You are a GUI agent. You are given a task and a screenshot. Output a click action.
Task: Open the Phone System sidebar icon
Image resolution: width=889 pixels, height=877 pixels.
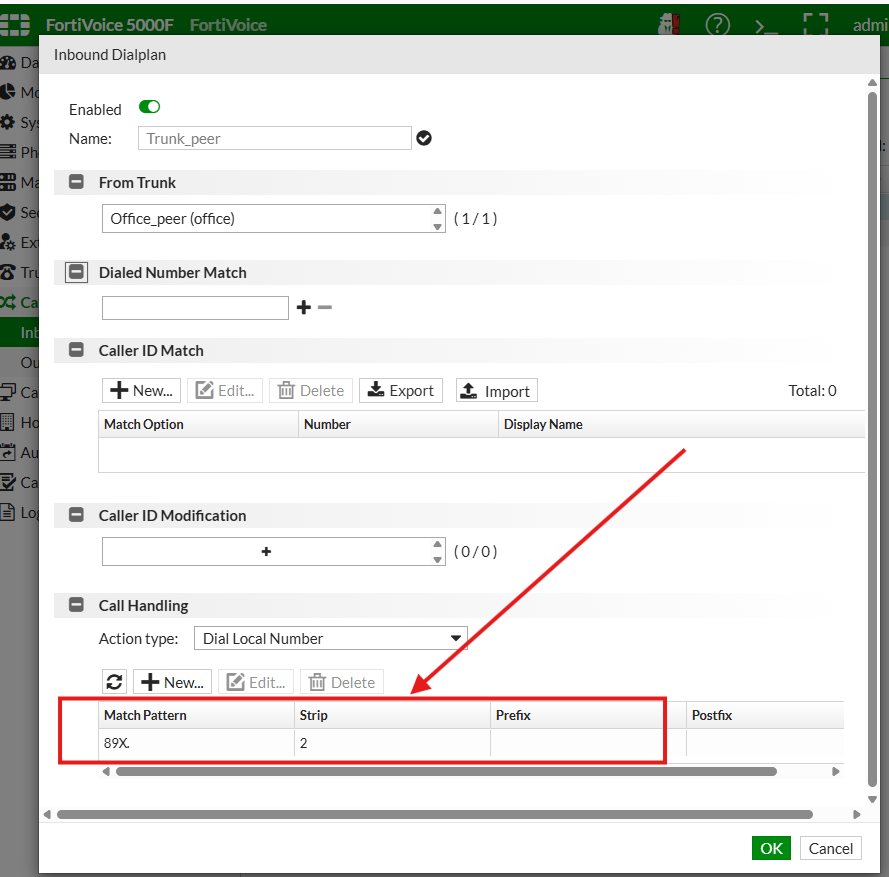pyautogui.click(x=8, y=152)
